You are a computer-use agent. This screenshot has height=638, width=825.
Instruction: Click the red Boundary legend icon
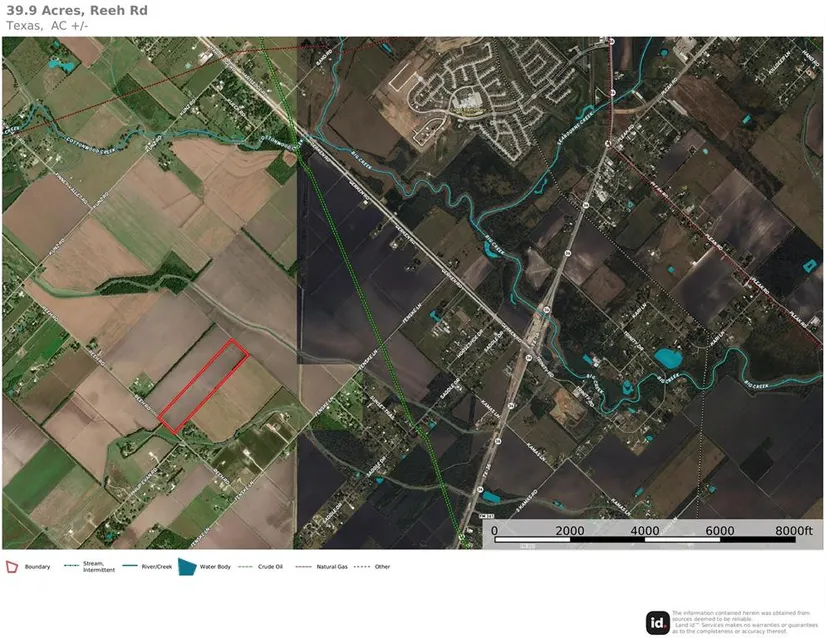coord(12,567)
